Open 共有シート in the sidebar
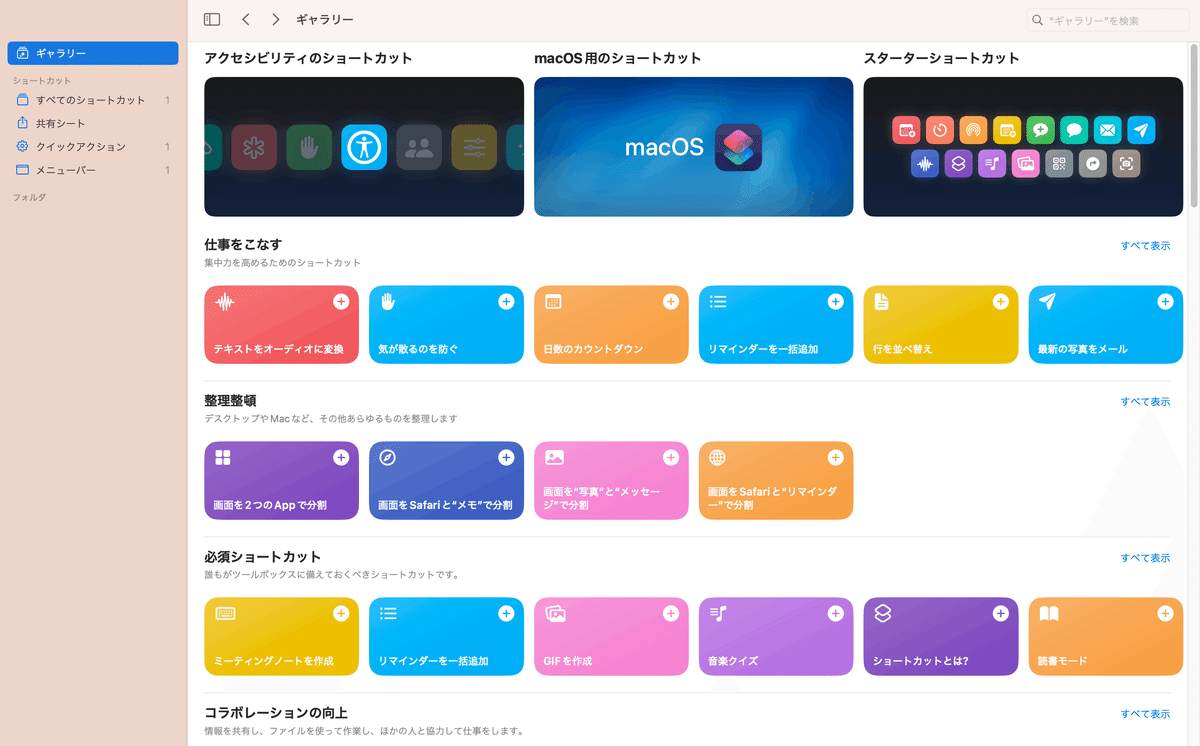 point(93,123)
